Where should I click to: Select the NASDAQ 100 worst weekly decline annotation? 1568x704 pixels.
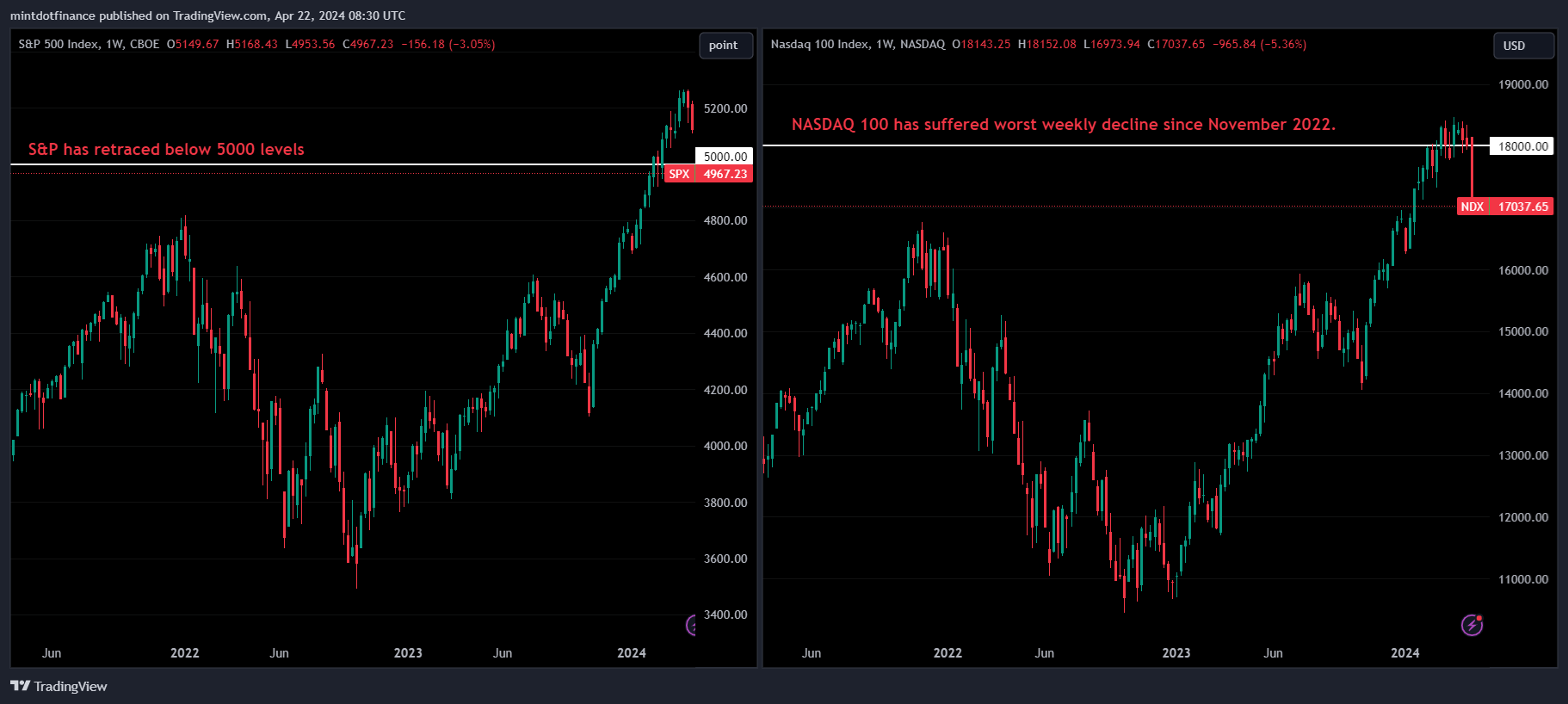(1064, 124)
